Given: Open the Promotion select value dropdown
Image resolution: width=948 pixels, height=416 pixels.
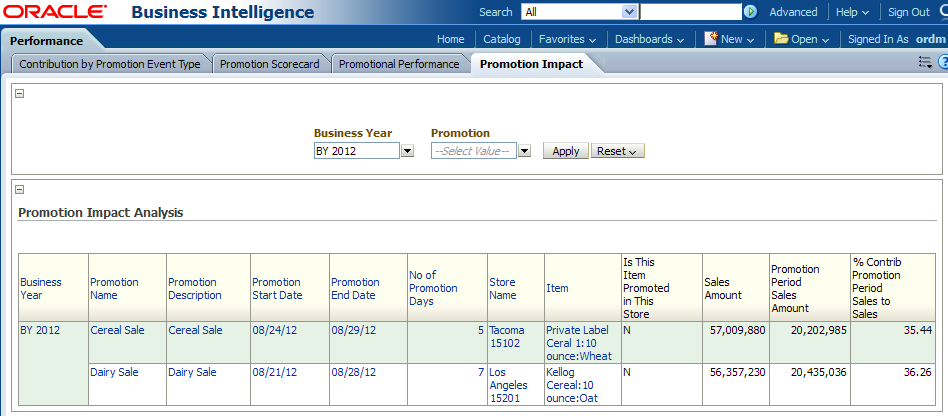Looking at the screenshot, I should pyautogui.click(x=524, y=151).
